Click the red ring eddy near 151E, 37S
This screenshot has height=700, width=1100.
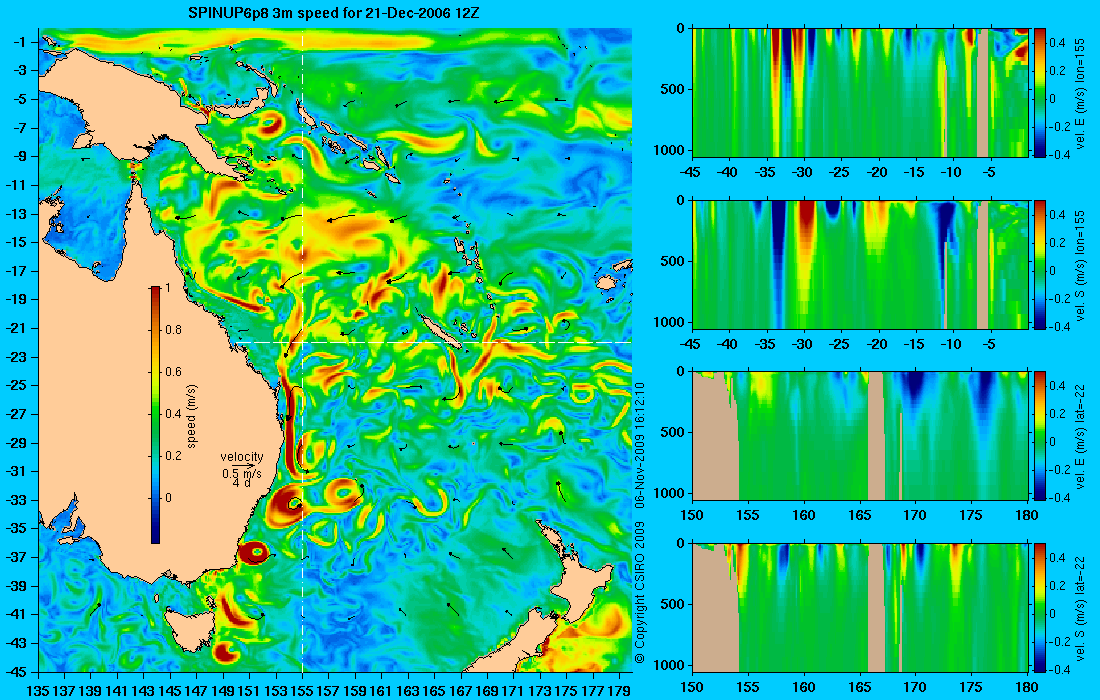(253, 553)
